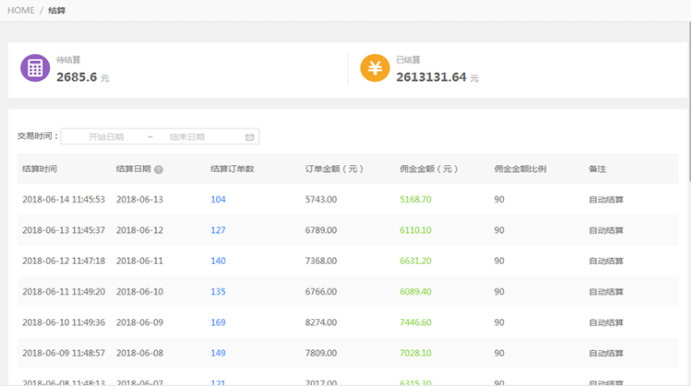The width and height of the screenshot is (691, 386).
Task: Open order count link 169
Action: (218, 323)
